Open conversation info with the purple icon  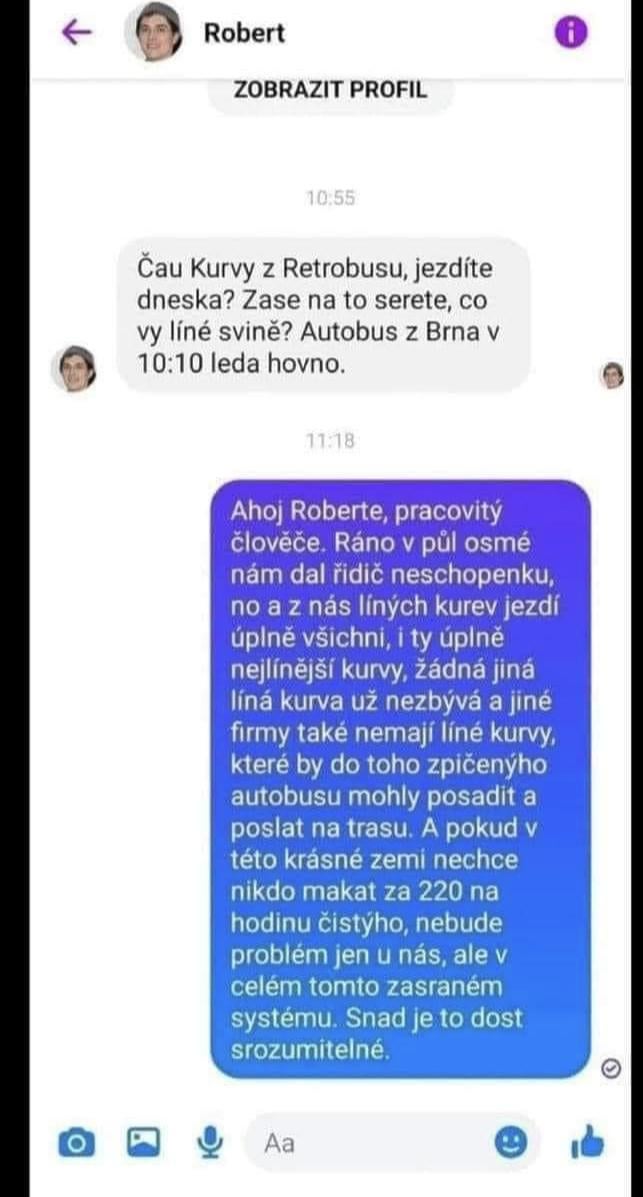[x=570, y=32]
